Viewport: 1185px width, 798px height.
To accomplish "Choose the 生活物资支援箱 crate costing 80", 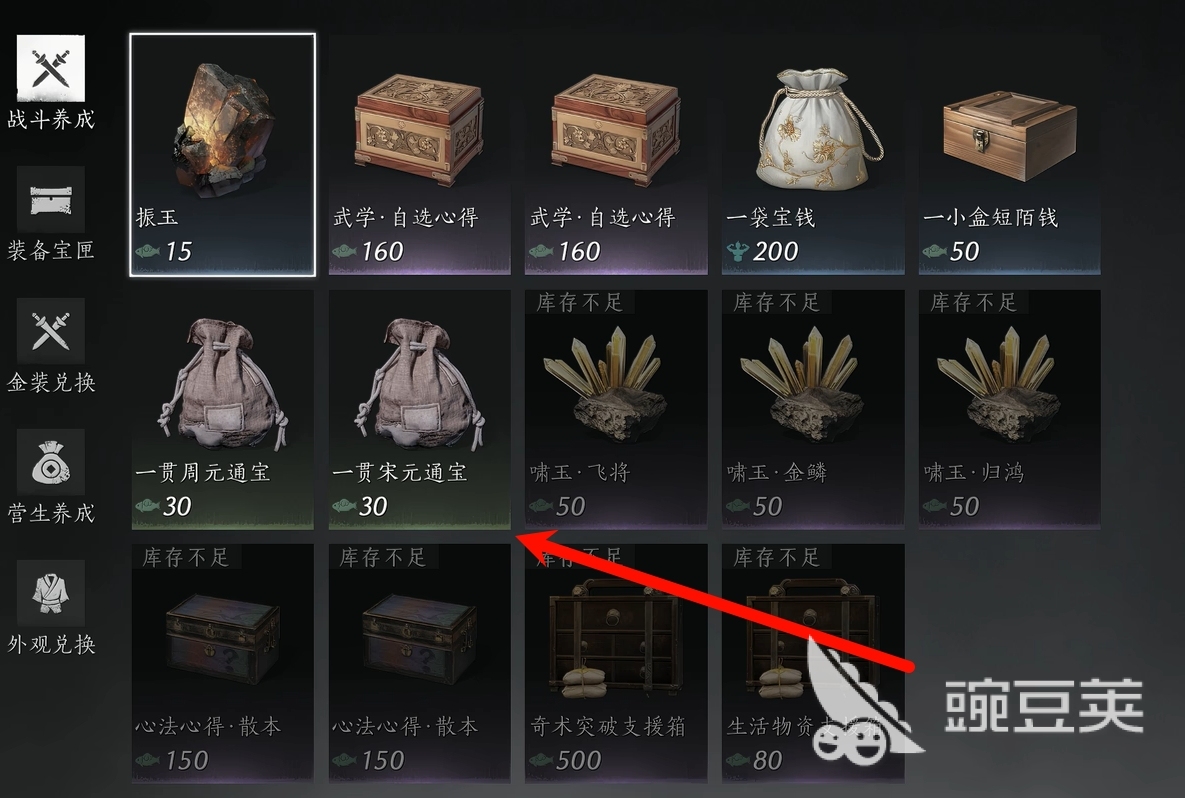I will point(813,663).
